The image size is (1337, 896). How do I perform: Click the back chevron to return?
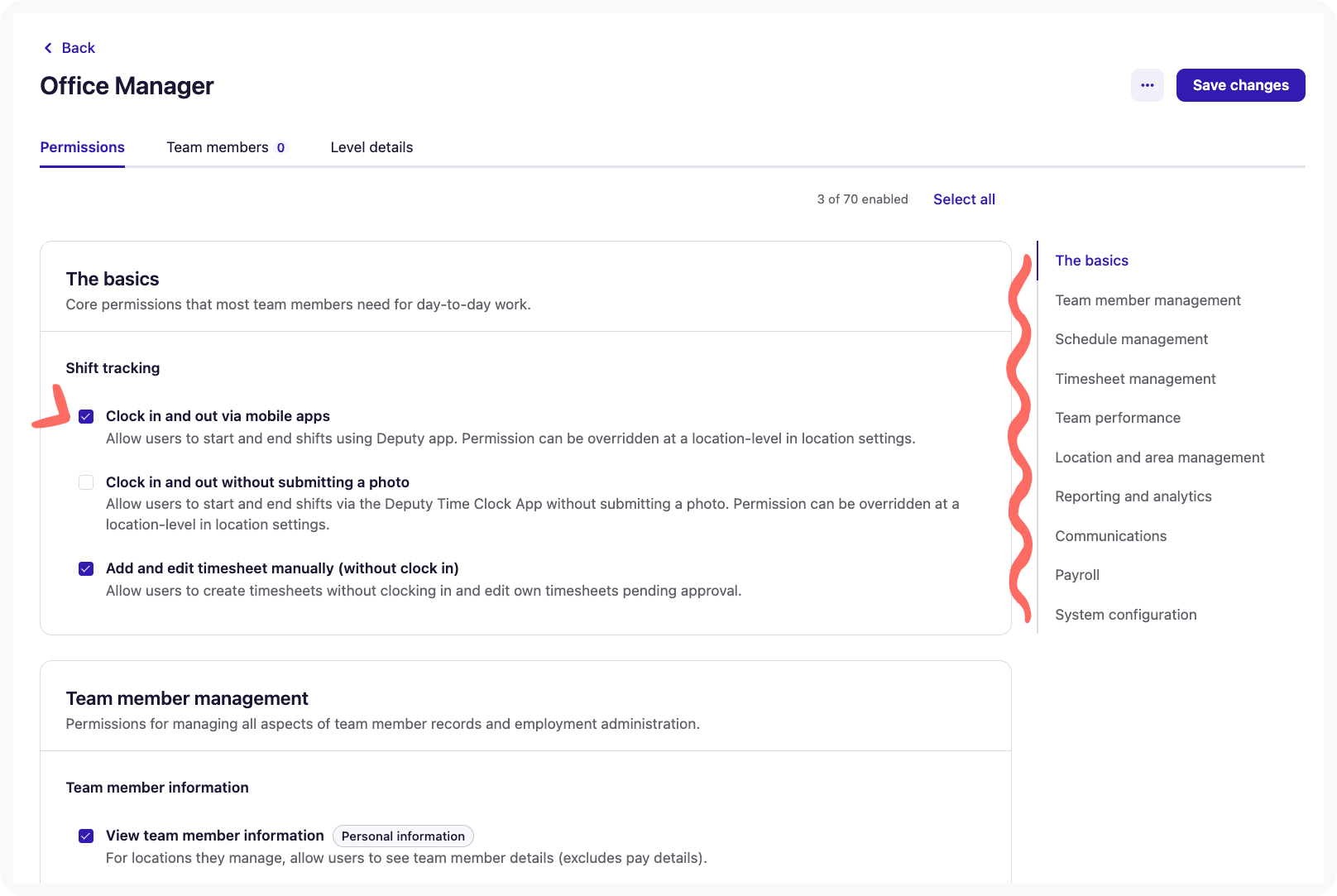coord(47,47)
